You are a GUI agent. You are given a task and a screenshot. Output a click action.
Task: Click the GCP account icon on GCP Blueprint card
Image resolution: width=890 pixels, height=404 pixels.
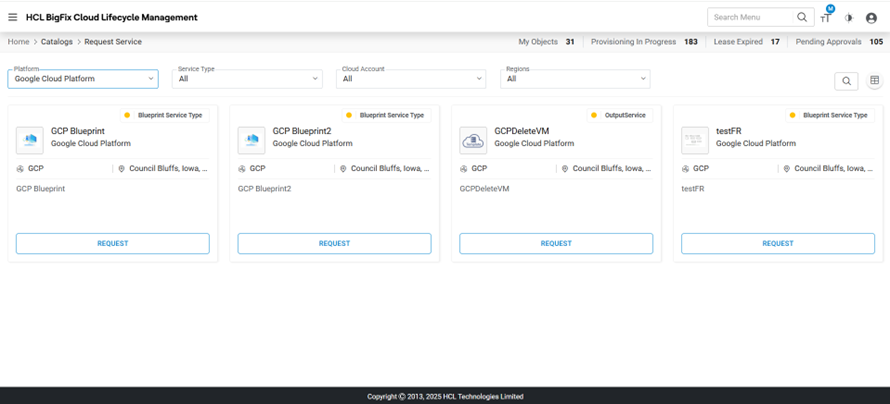[20, 169]
